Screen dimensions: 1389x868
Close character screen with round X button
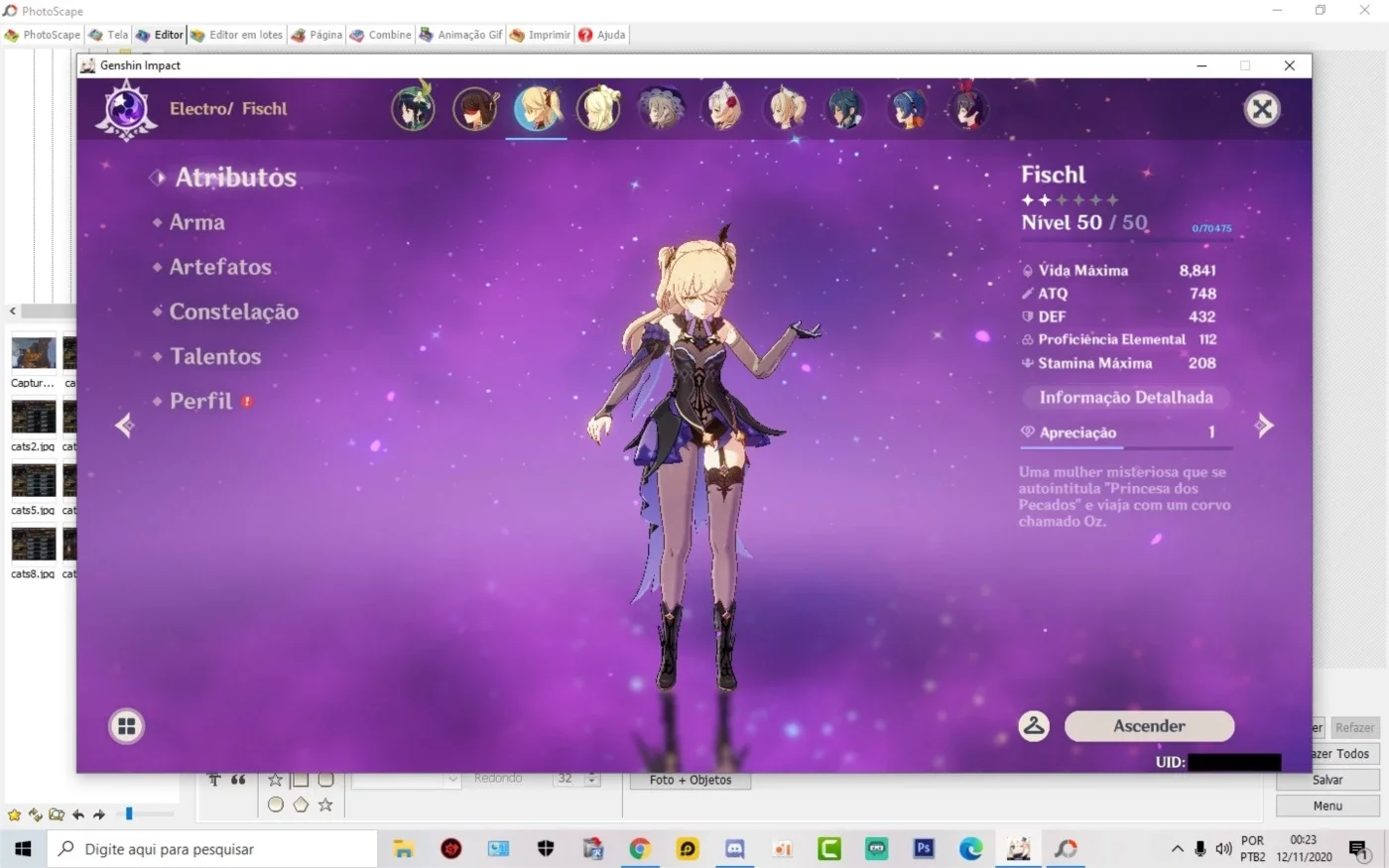[1262, 109]
